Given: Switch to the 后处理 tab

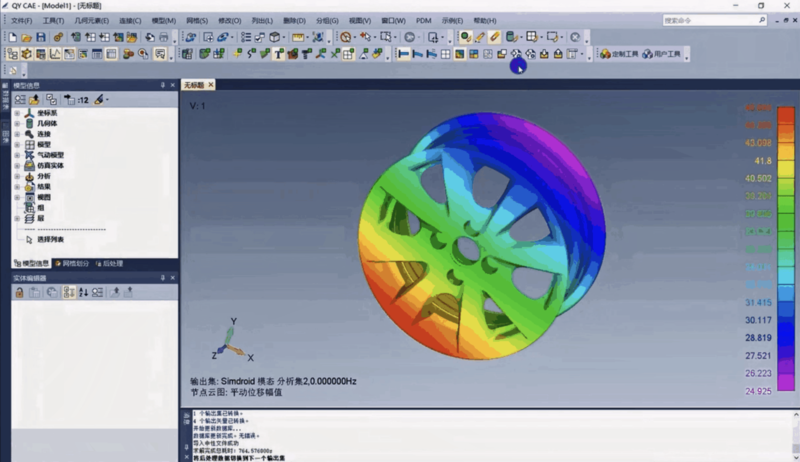Looking at the screenshot, I should (x=111, y=263).
